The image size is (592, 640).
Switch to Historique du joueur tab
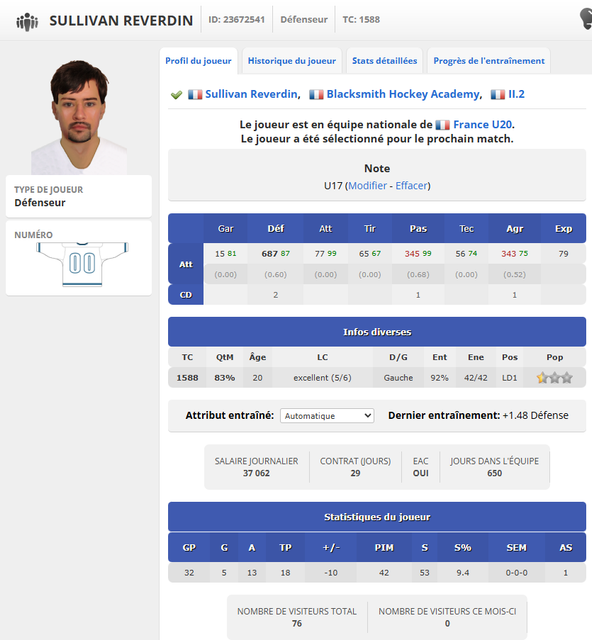(x=292, y=61)
